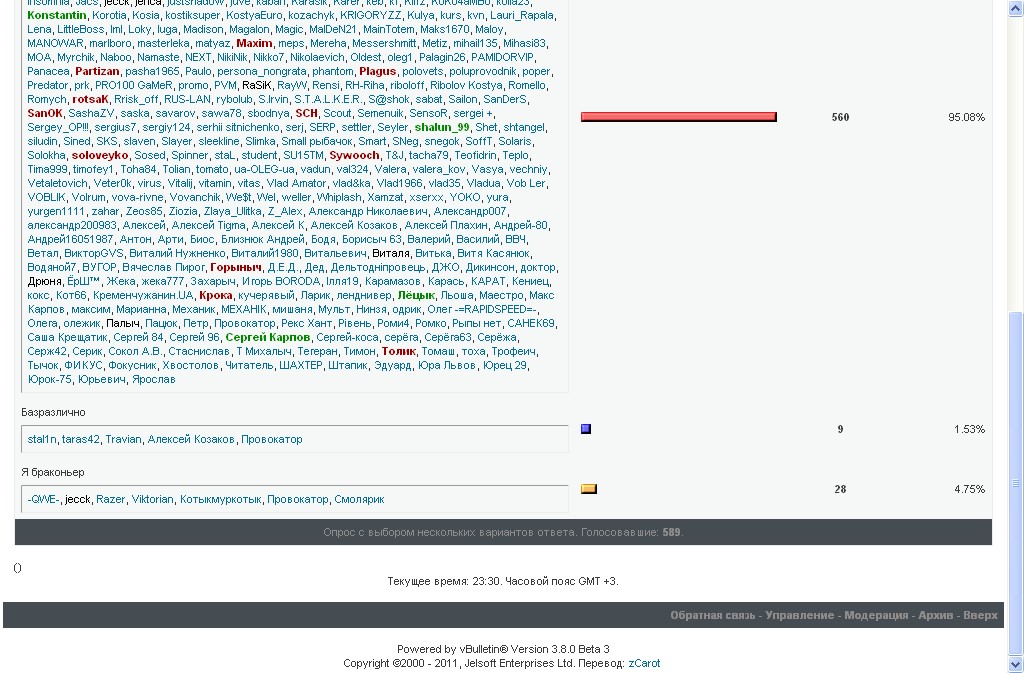
Task: Open Сергей Карпов's profile link
Action: pyautogui.click(x=268, y=338)
